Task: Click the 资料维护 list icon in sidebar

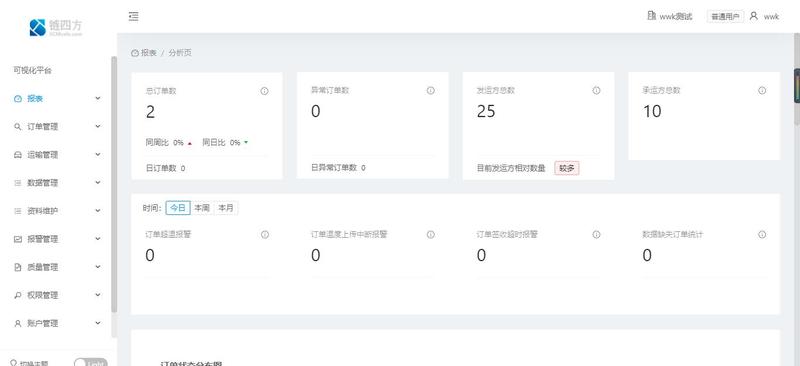Action: point(18,211)
